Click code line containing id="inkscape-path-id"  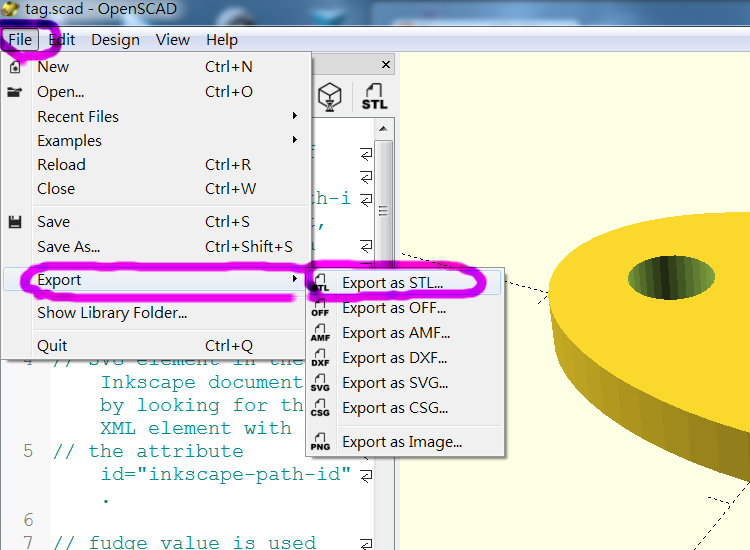(x=225, y=474)
